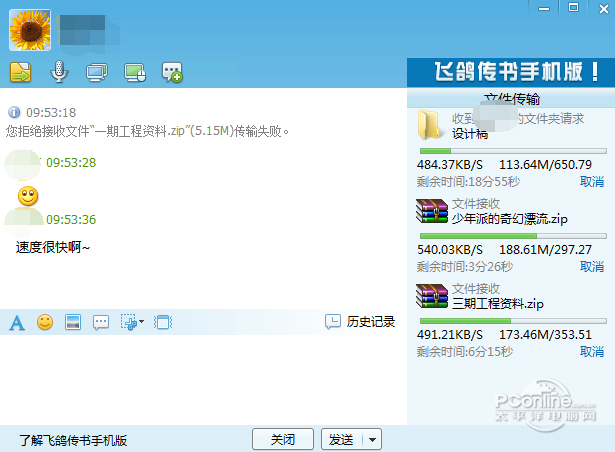The height and width of the screenshot is (452, 615).
Task: Click progress bar of 设计稿 transfer
Action: (x=513, y=151)
